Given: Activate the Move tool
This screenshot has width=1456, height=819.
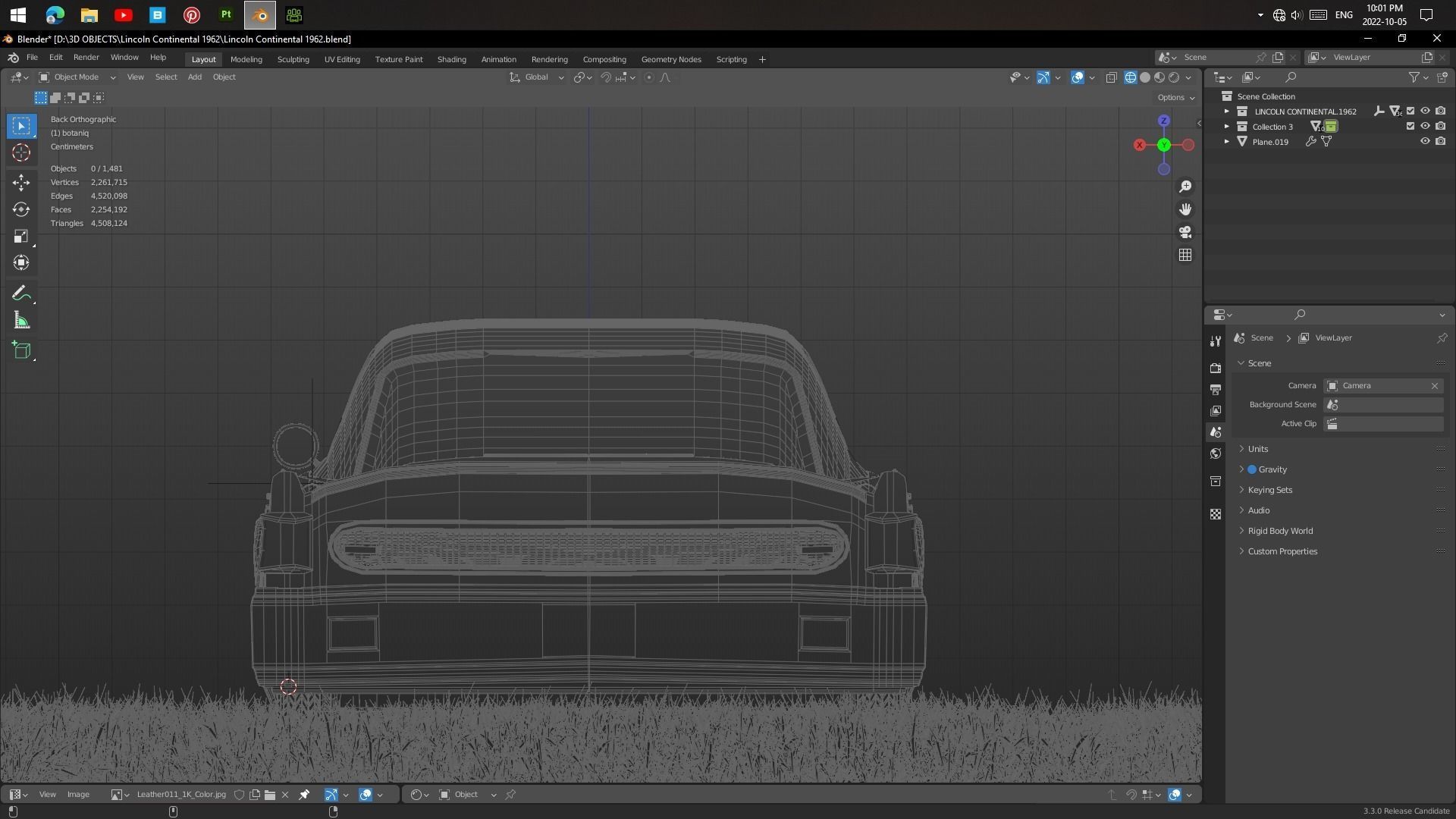Looking at the screenshot, I should click(x=21, y=182).
